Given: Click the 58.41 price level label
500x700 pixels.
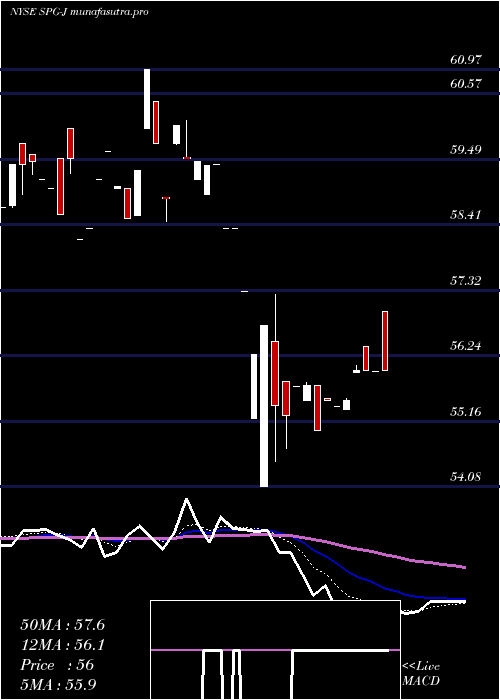Looking at the screenshot, I should pos(466,215).
